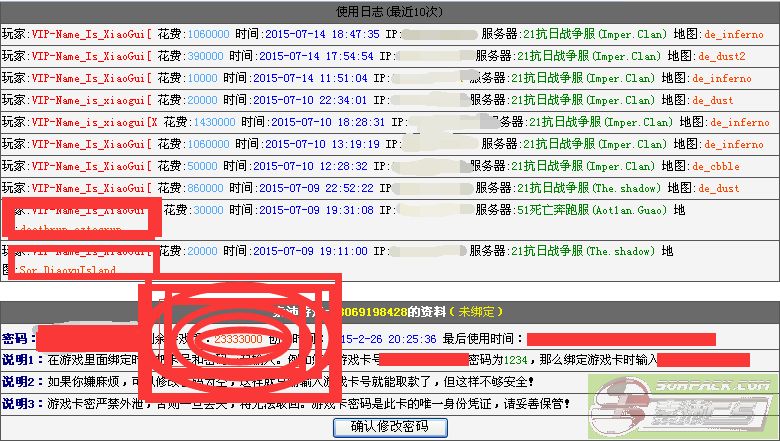Image resolution: width=780 pixels, height=441 pixels.
Task: Click the 使用日志(最近10次) table header
Action: (389, 12)
